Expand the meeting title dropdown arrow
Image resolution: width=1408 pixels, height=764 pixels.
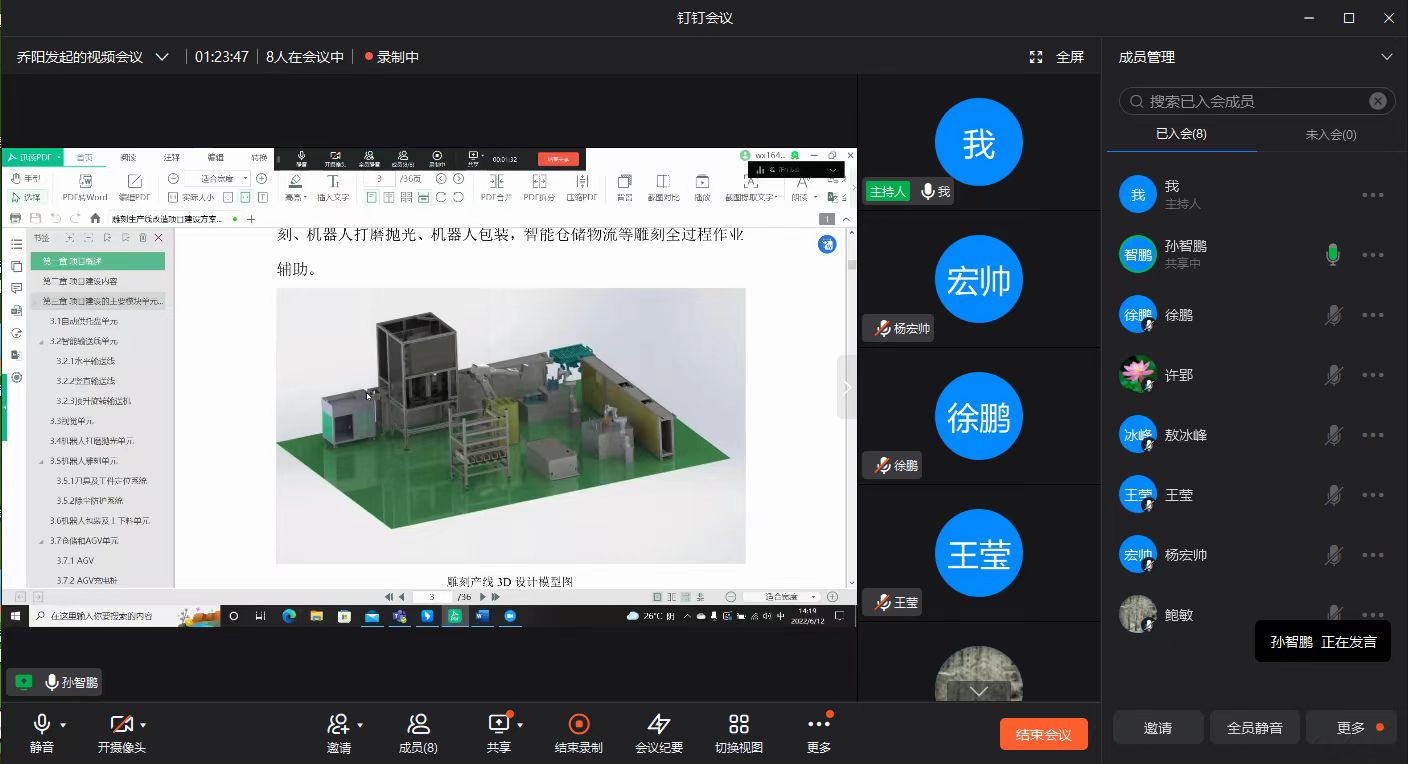(162, 57)
